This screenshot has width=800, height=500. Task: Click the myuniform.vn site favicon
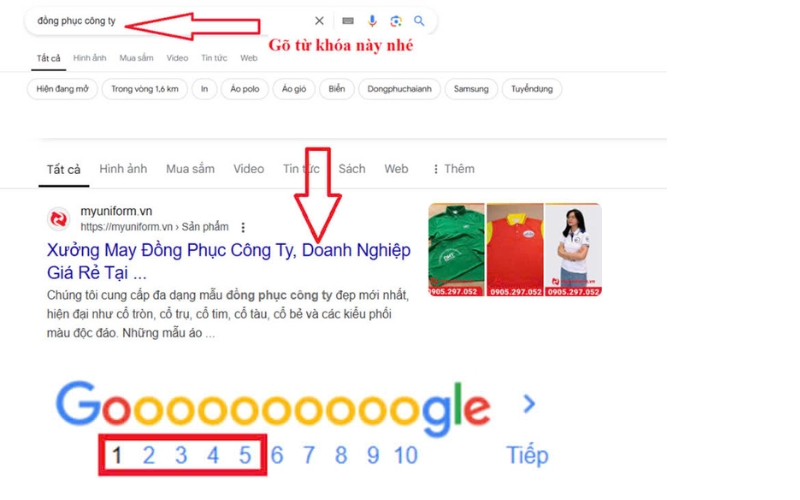click(59, 219)
